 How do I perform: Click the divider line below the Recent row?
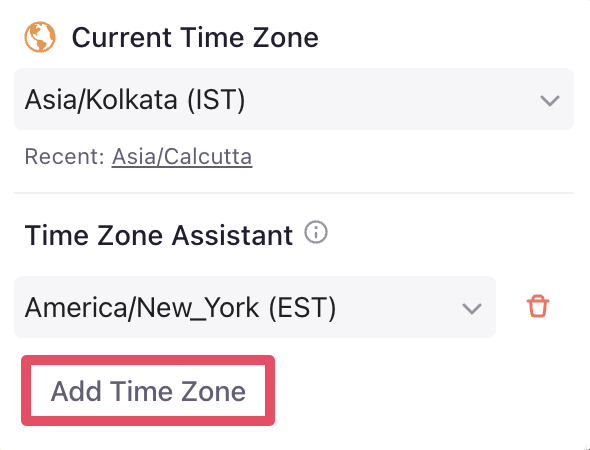[294, 193]
